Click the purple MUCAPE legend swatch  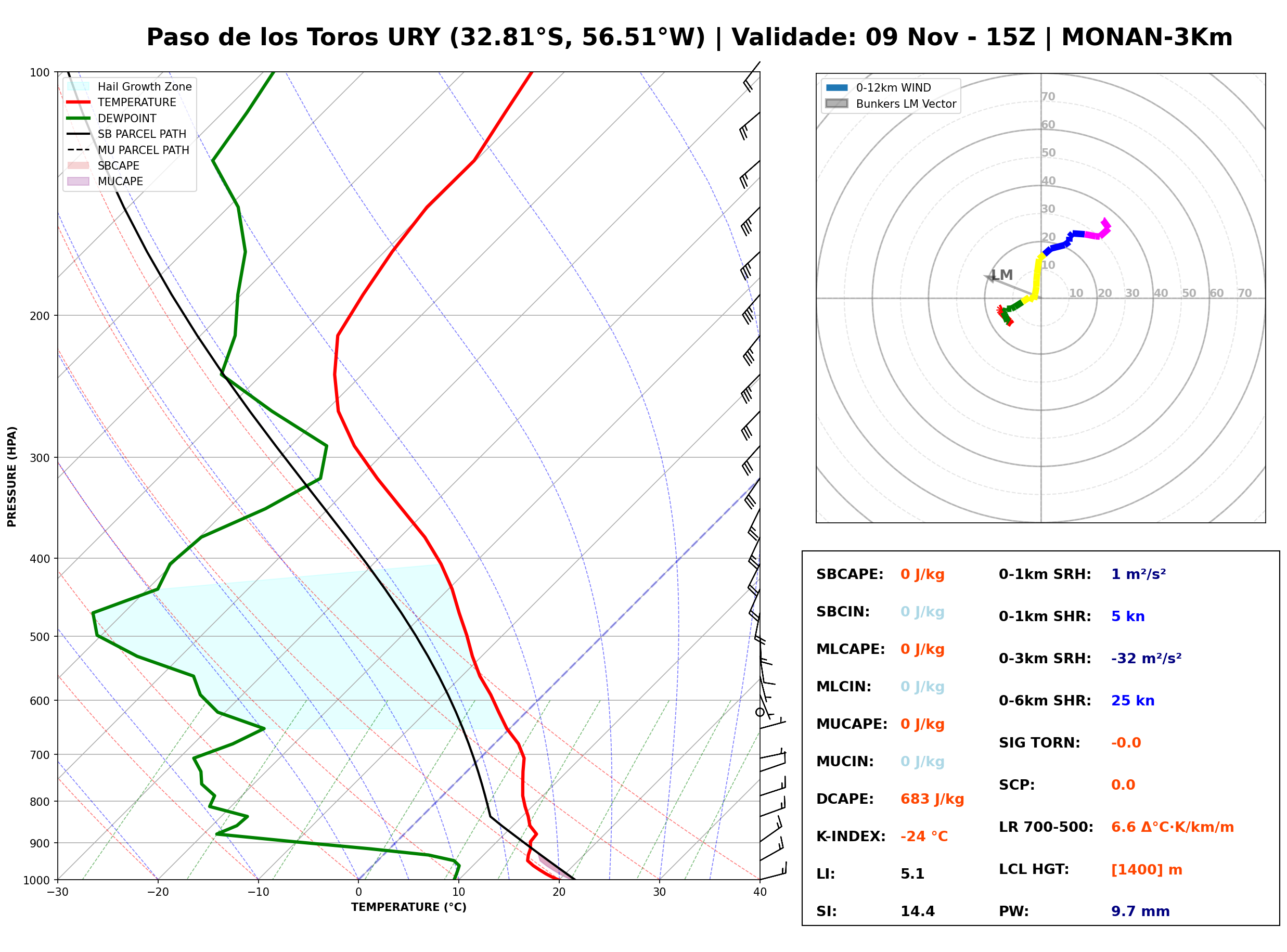pyautogui.click(x=79, y=181)
